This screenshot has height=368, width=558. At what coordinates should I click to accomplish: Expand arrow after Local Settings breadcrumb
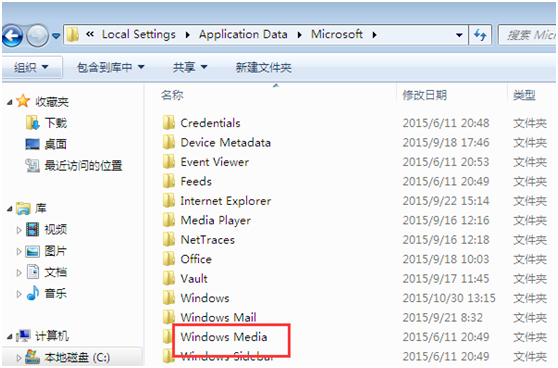[x=188, y=35]
